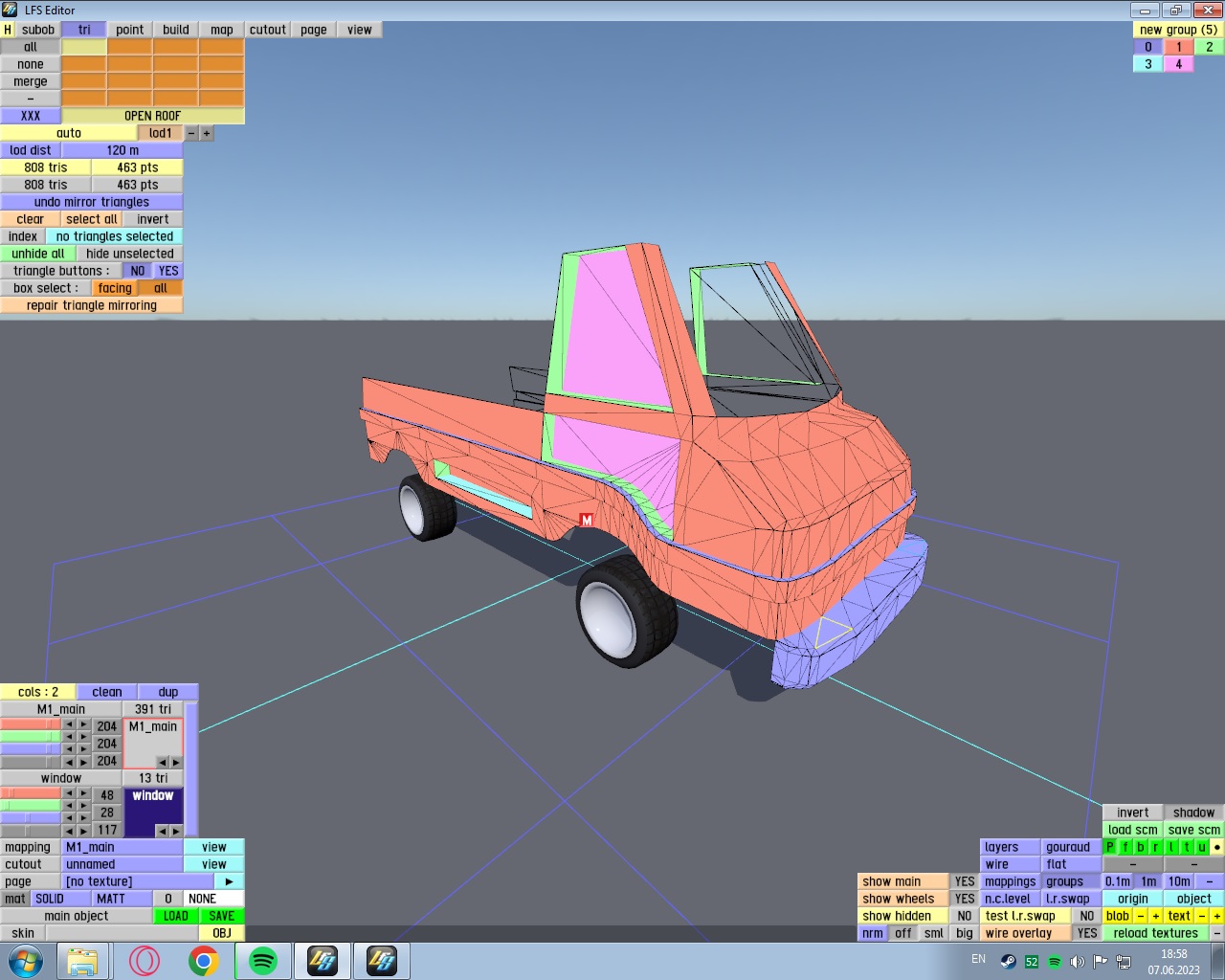The height and width of the screenshot is (980, 1225).
Task: Click the P view button in the green row
Action: (1110, 847)
